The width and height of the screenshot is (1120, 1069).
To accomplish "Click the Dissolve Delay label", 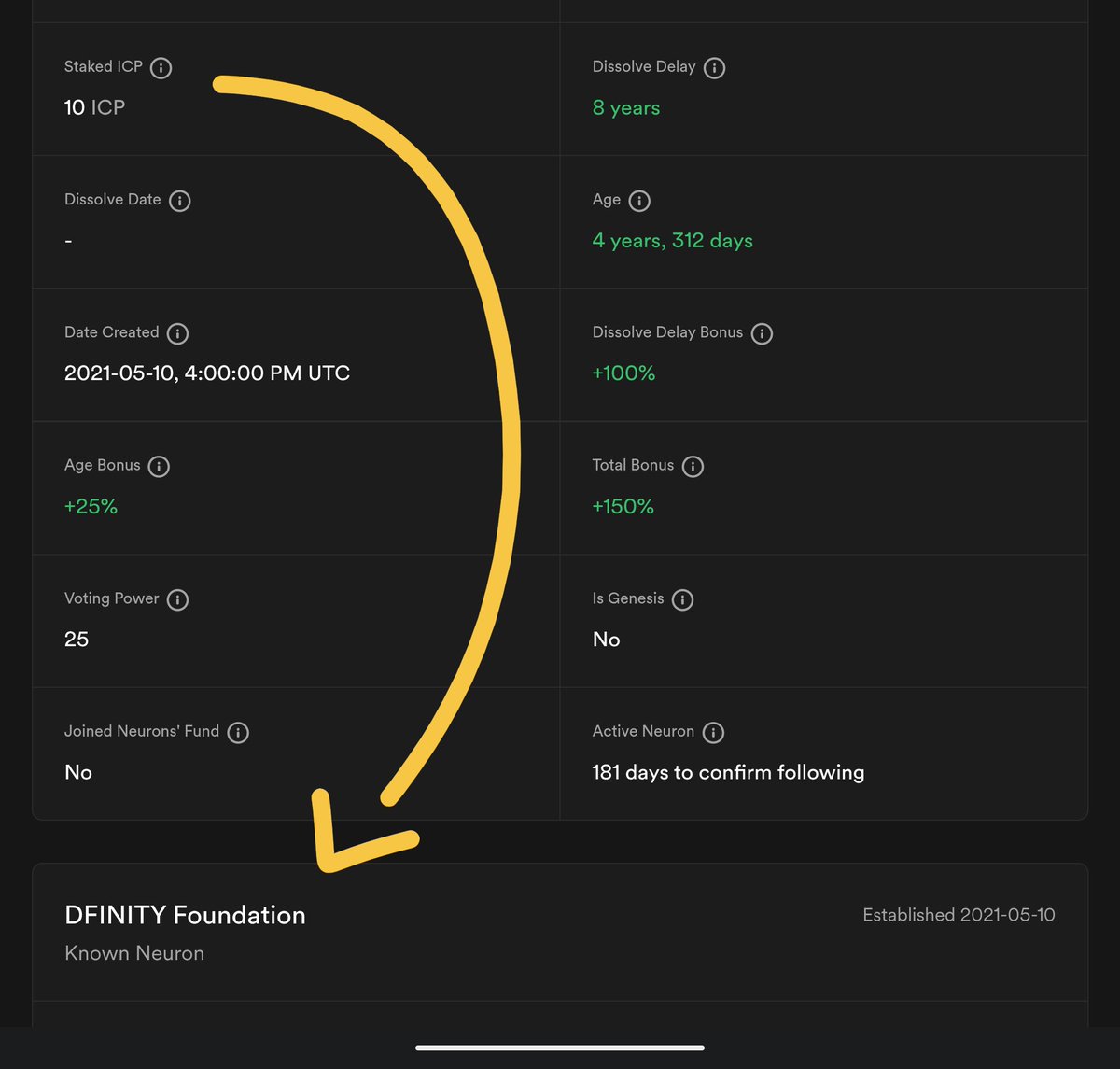I will tap(644, 67).
